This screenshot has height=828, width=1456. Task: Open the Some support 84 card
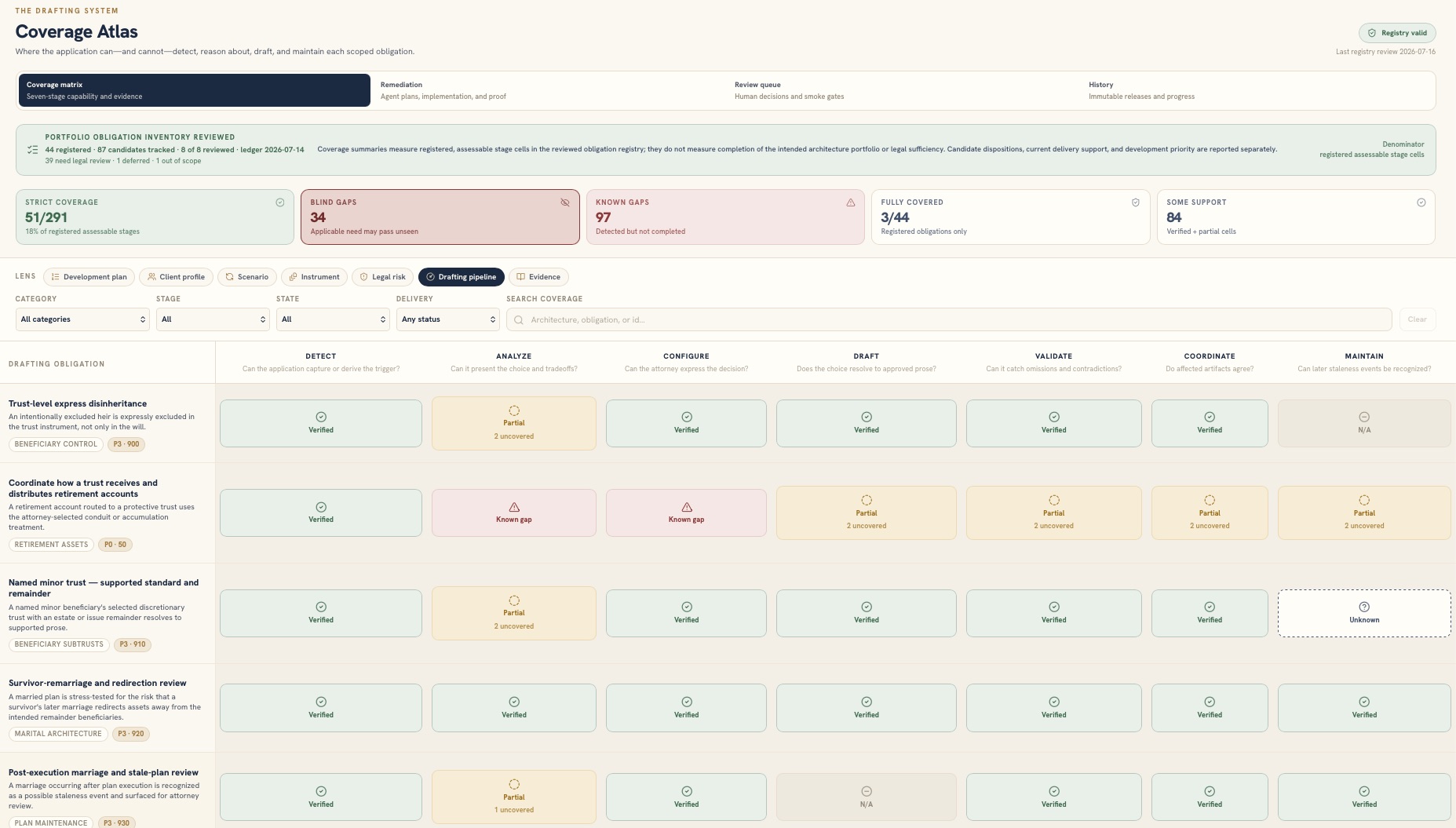click(x=1296, y=217)
